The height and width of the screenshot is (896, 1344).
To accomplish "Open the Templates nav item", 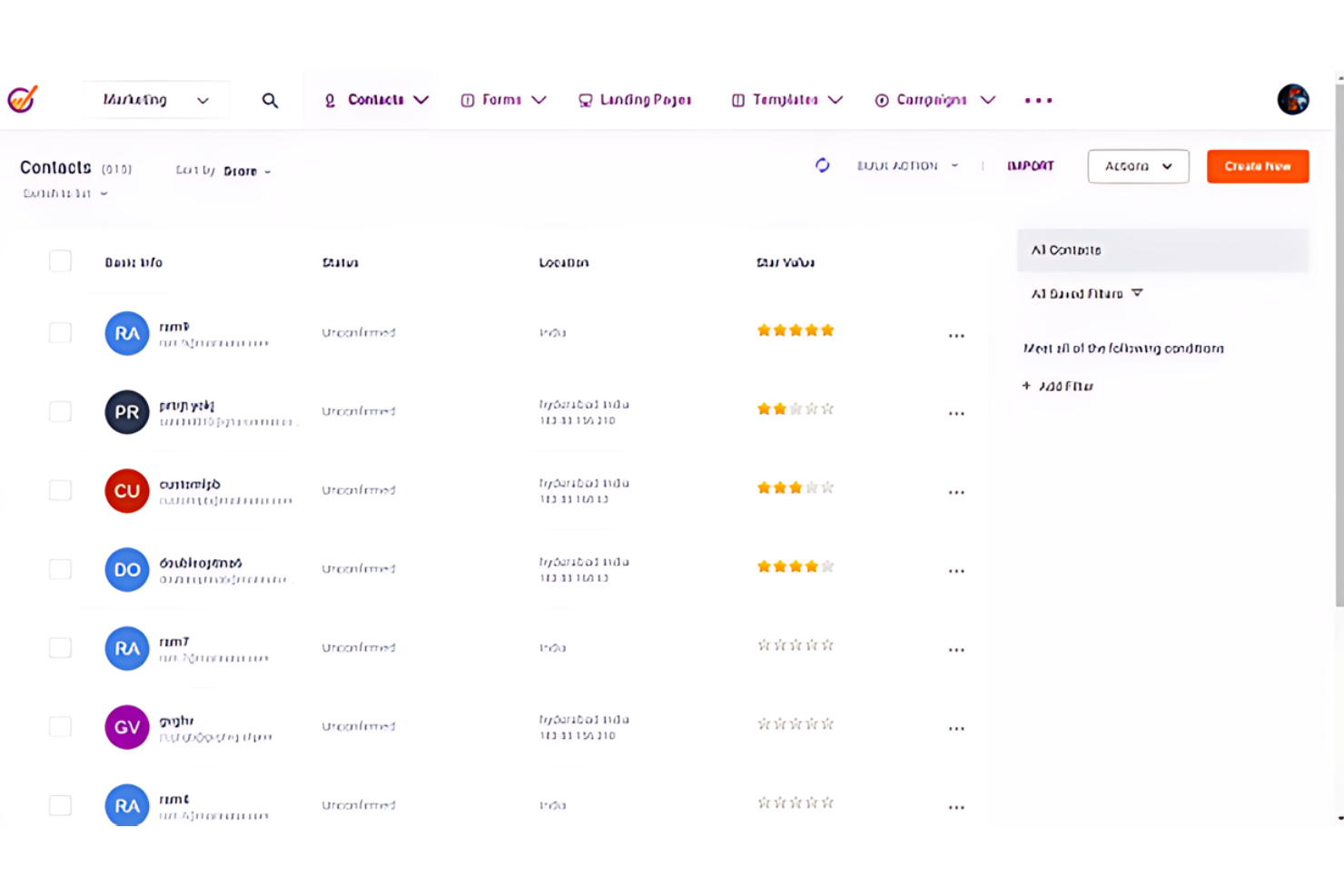I will (x=786, y=100).
